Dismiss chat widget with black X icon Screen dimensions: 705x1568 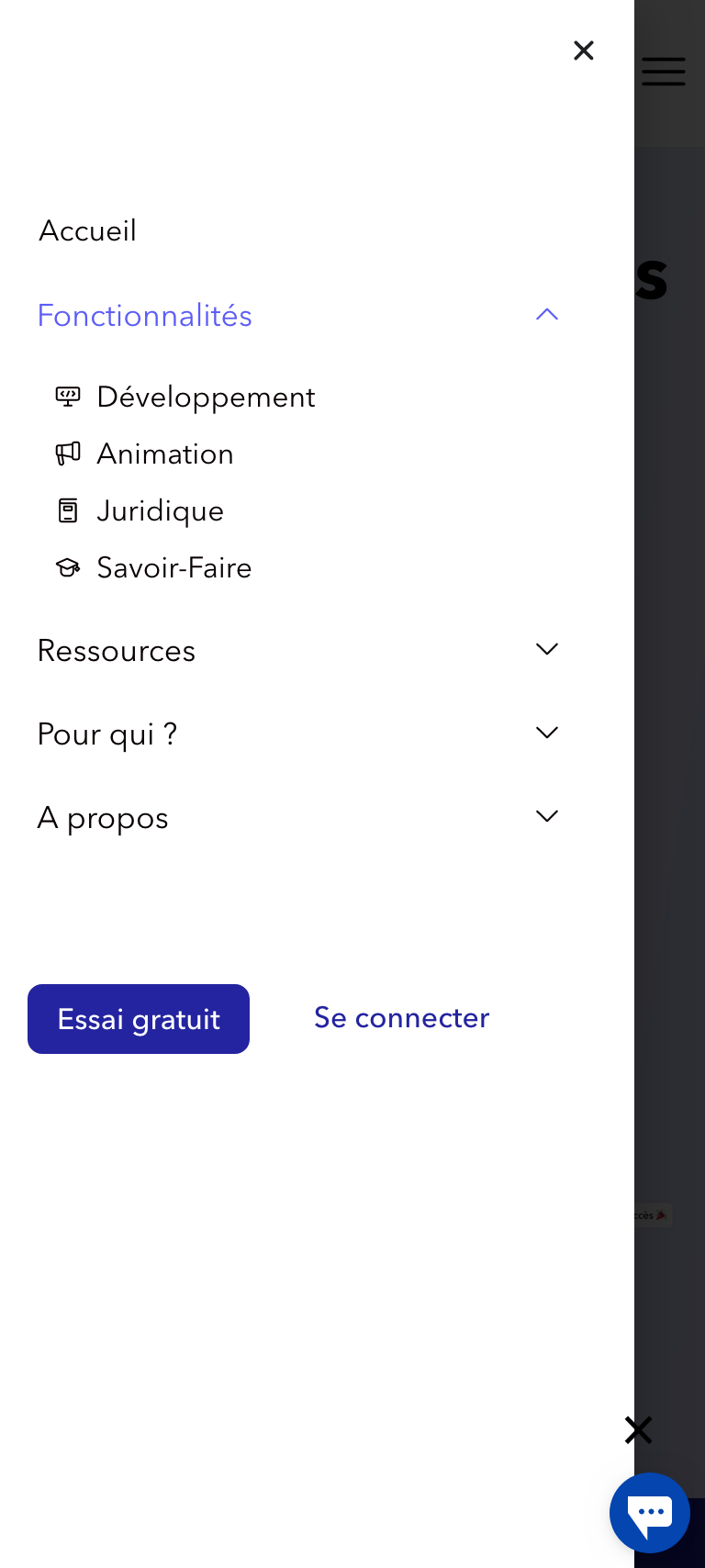(x=638, y=1429)
